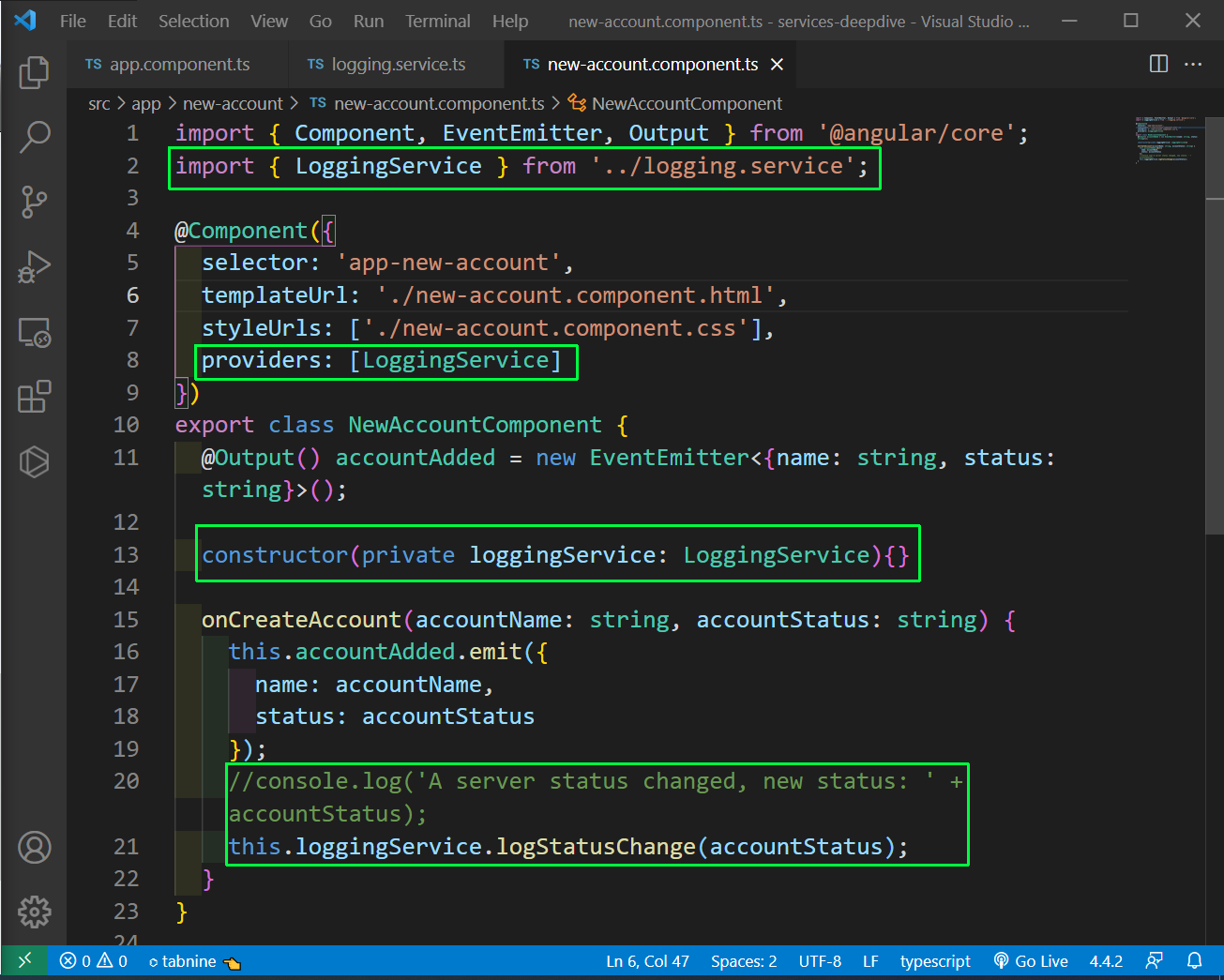The image size is (1224, 980).
Task: Open the Terminal menu
Action: point(438,21)
